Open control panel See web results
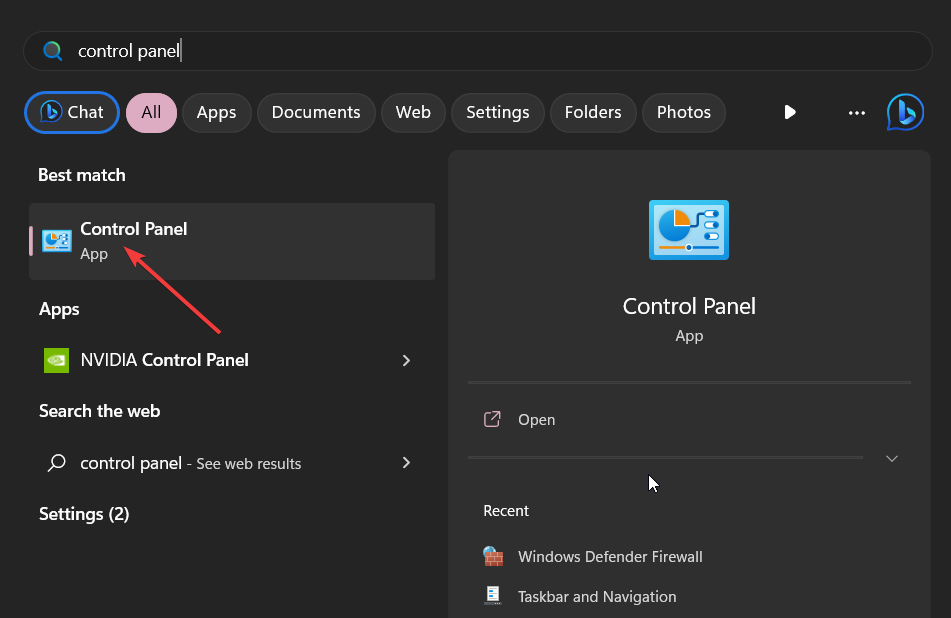Screen dimensions: 951x618 [232, 463]
